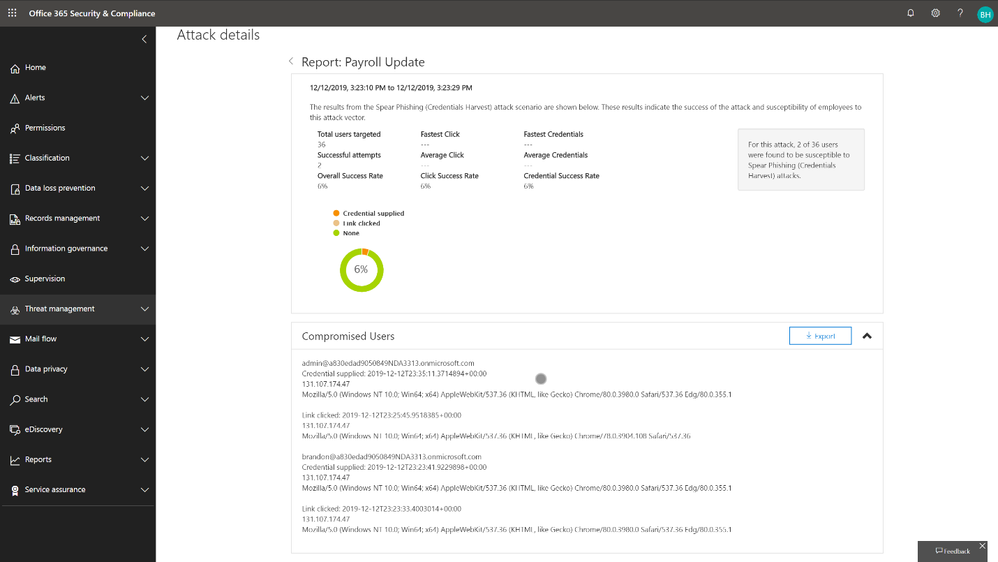Open the Feedback button
Screen dimensions: 998x562
click(952, 551)
